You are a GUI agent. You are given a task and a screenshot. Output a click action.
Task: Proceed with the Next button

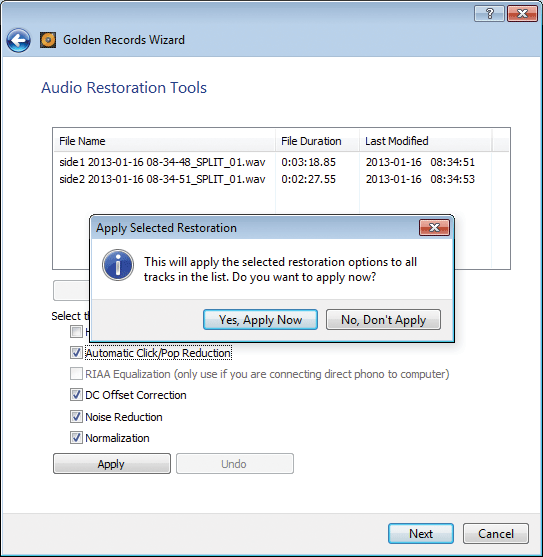(421, 533)
